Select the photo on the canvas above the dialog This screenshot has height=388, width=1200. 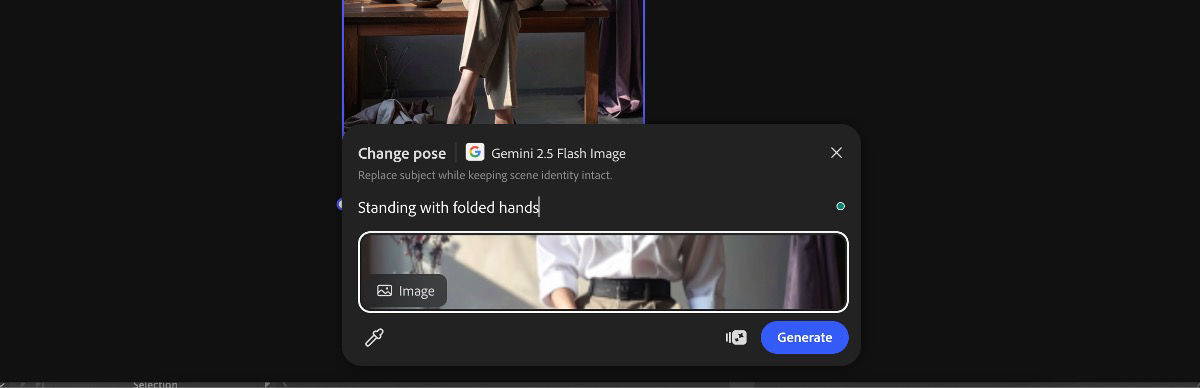494,62
